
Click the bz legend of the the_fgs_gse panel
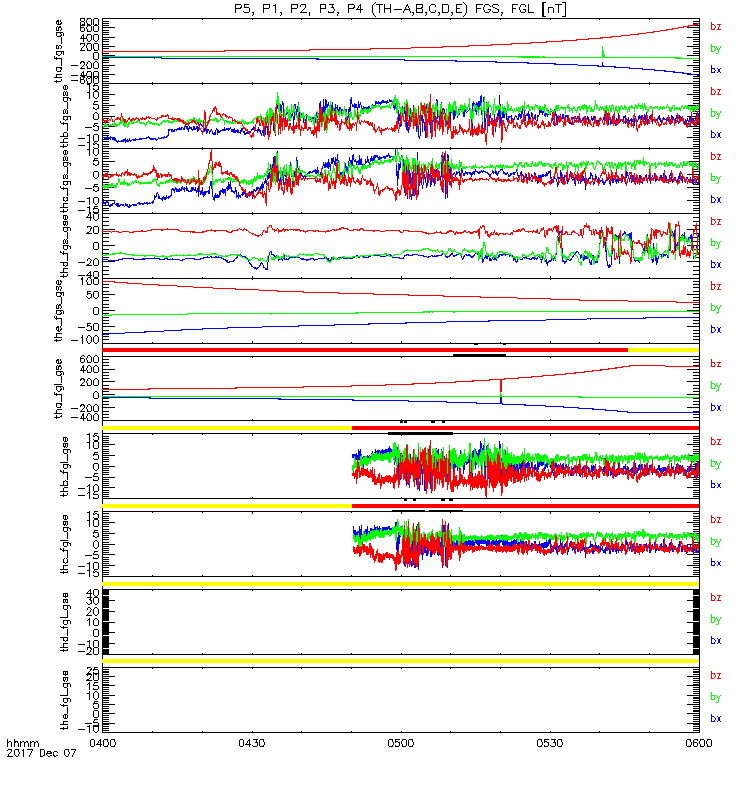pos(716,286)
